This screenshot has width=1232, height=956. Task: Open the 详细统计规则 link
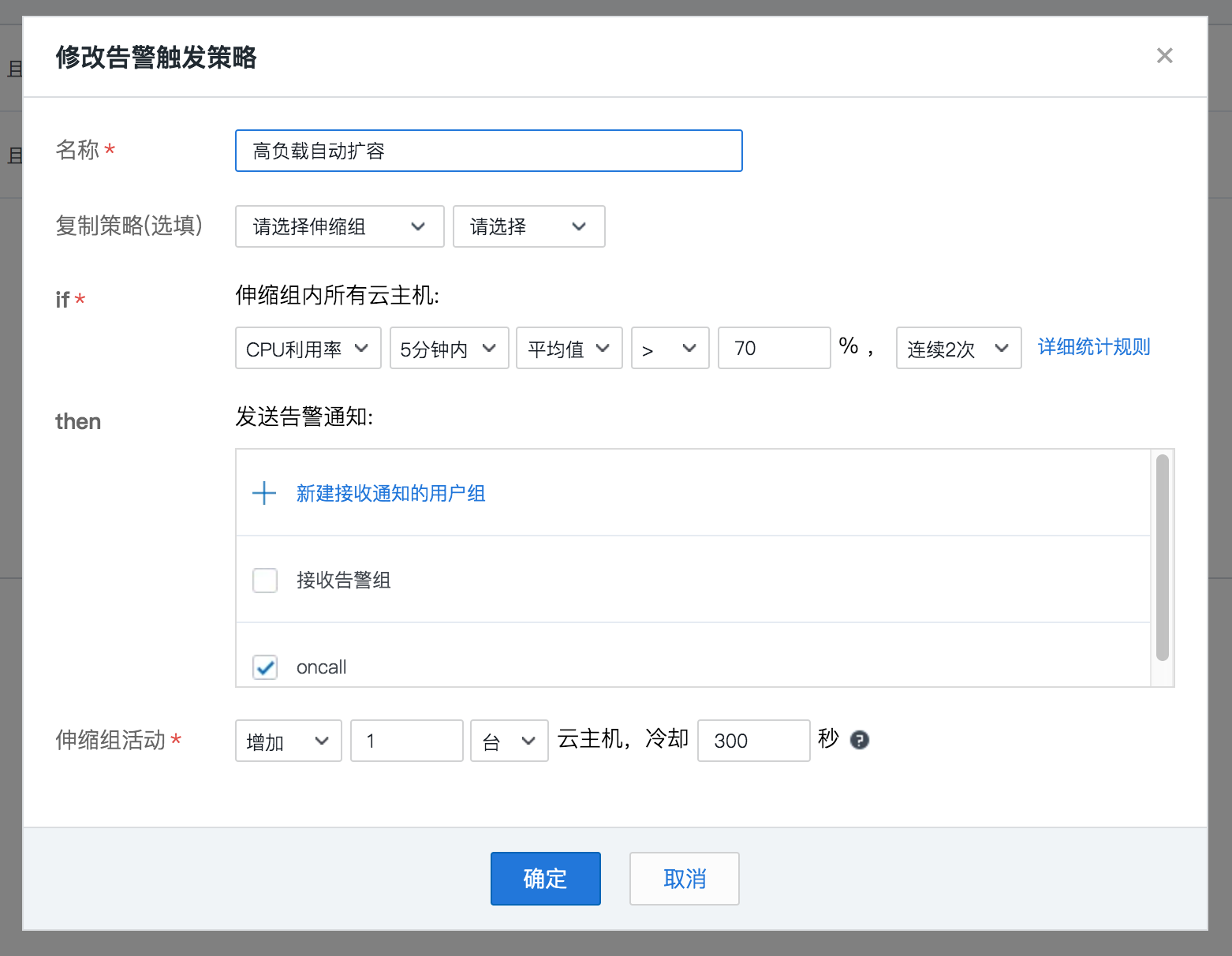(x=1093, y=347)
